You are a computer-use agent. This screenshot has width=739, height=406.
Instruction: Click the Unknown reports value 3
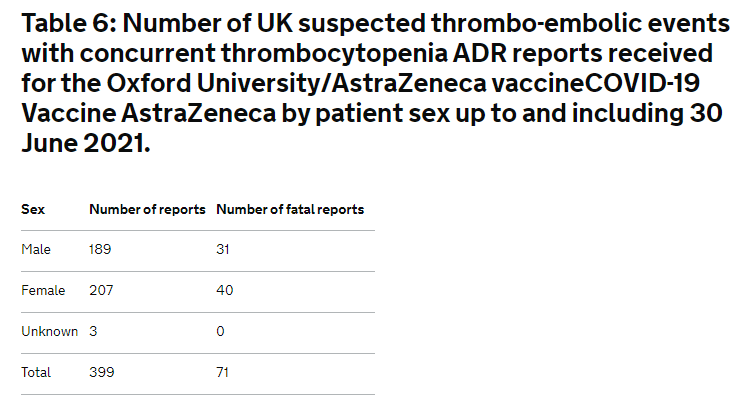93,331
